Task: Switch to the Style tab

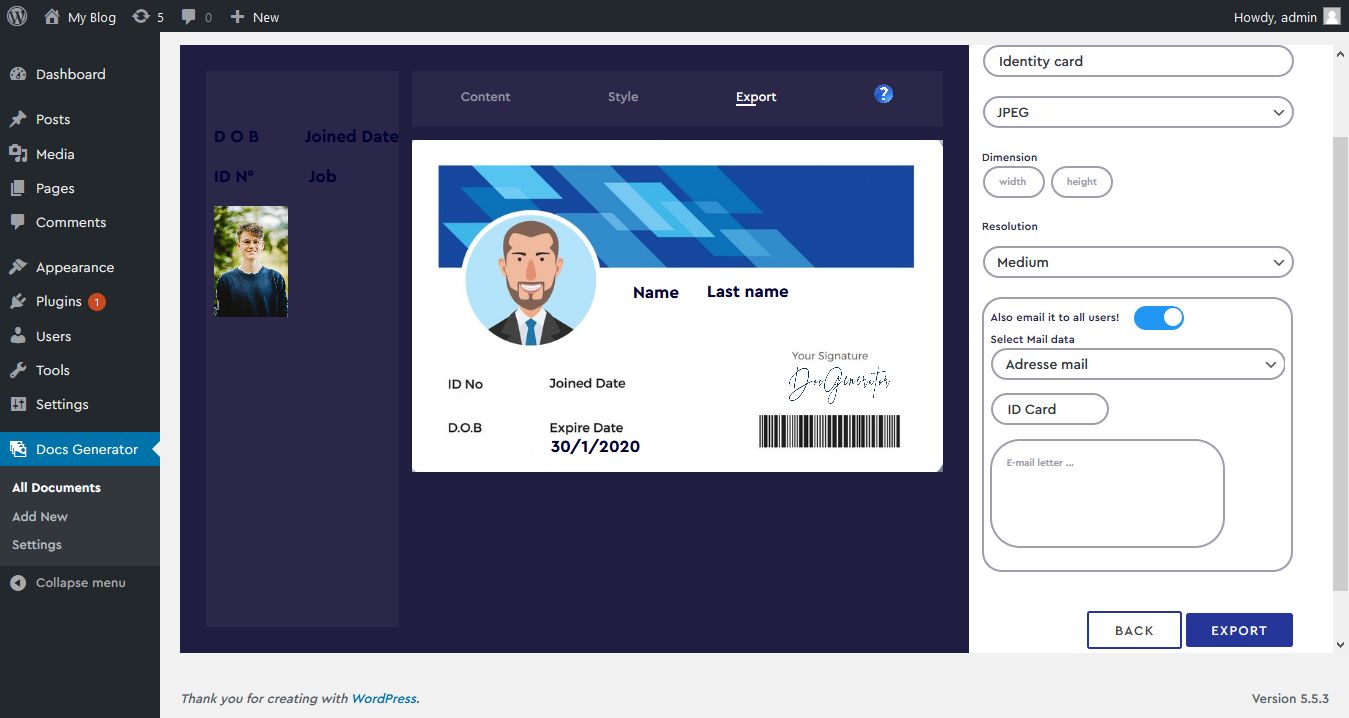Action: (x=623, y=97)
